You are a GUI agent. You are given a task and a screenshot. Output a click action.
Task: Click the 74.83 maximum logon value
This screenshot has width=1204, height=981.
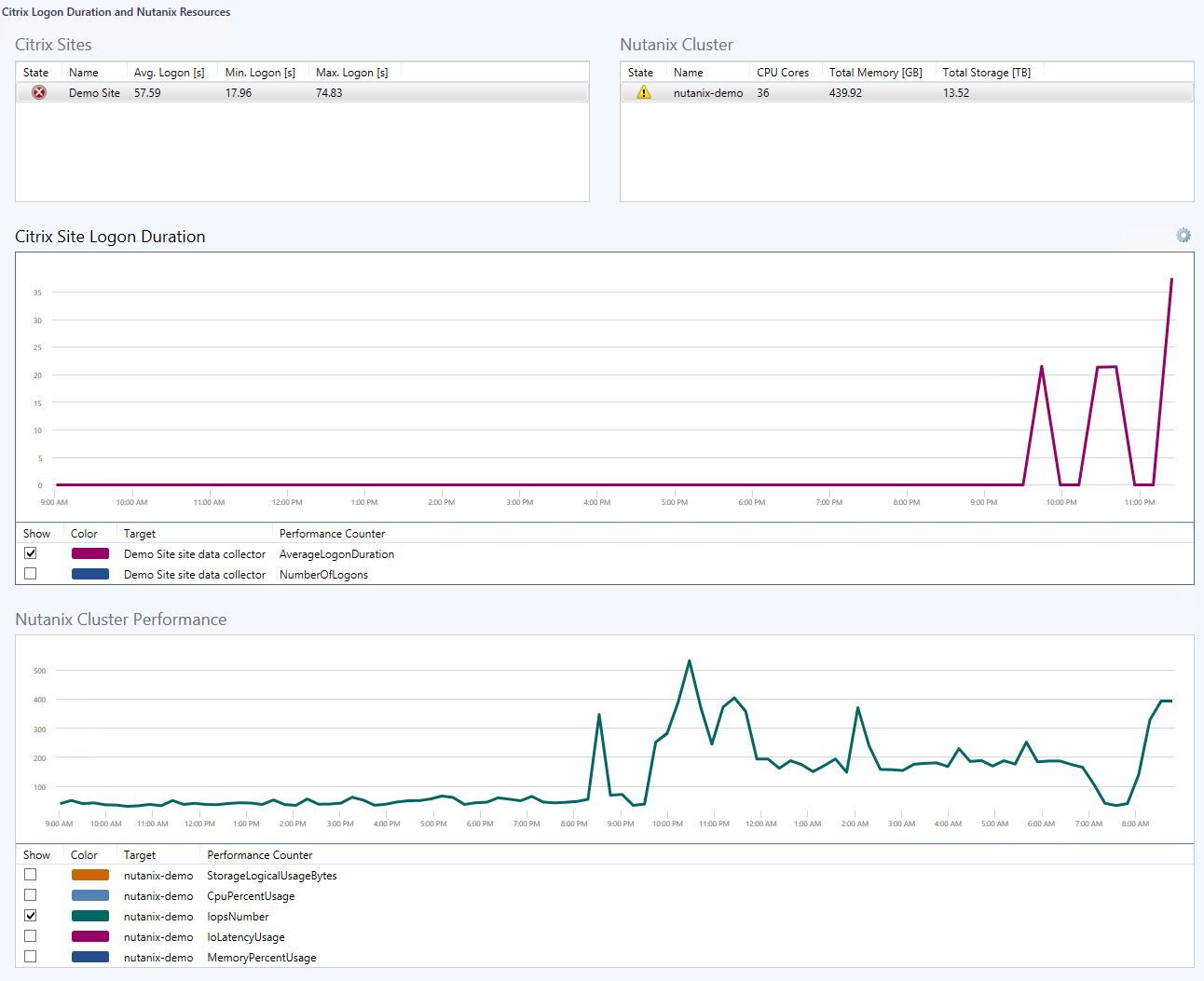click(329, 93)
